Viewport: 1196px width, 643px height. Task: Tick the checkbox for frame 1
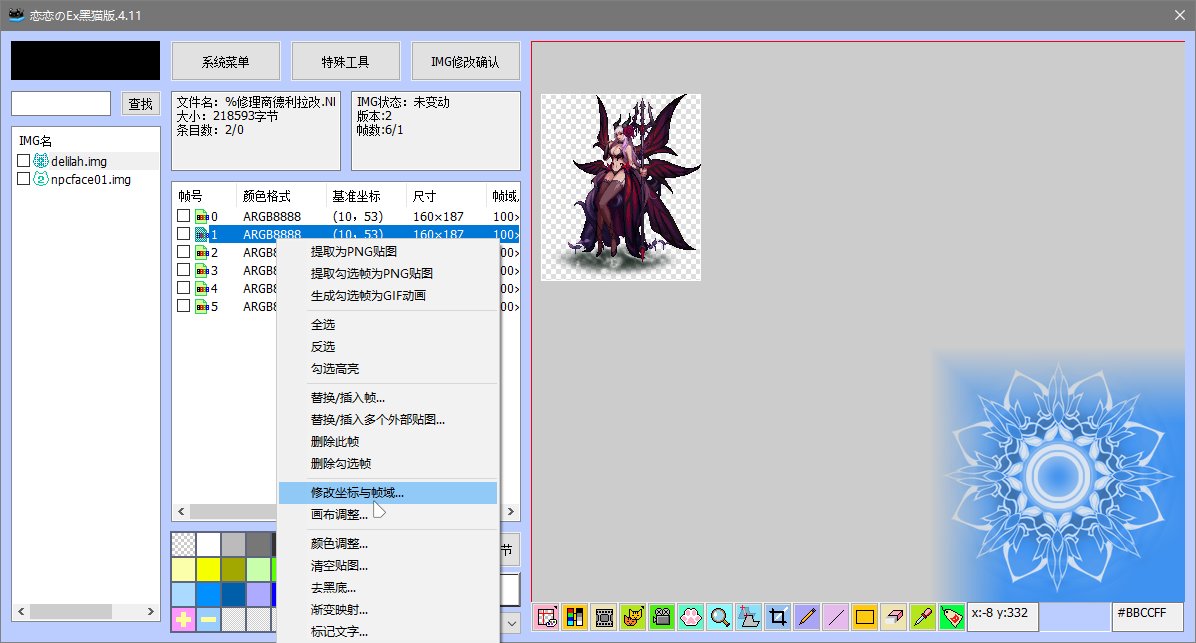point(183,233)
